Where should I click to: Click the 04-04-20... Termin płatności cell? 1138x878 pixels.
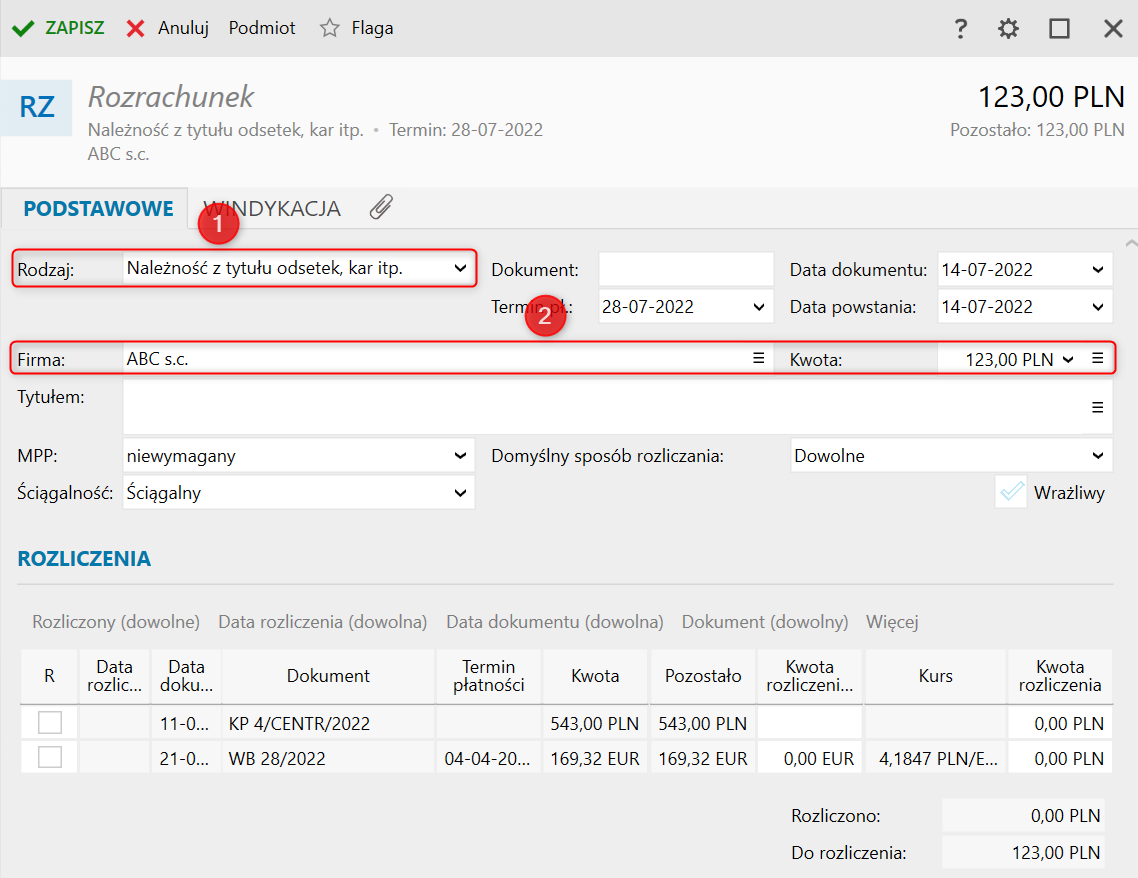[x=488, y=758]
